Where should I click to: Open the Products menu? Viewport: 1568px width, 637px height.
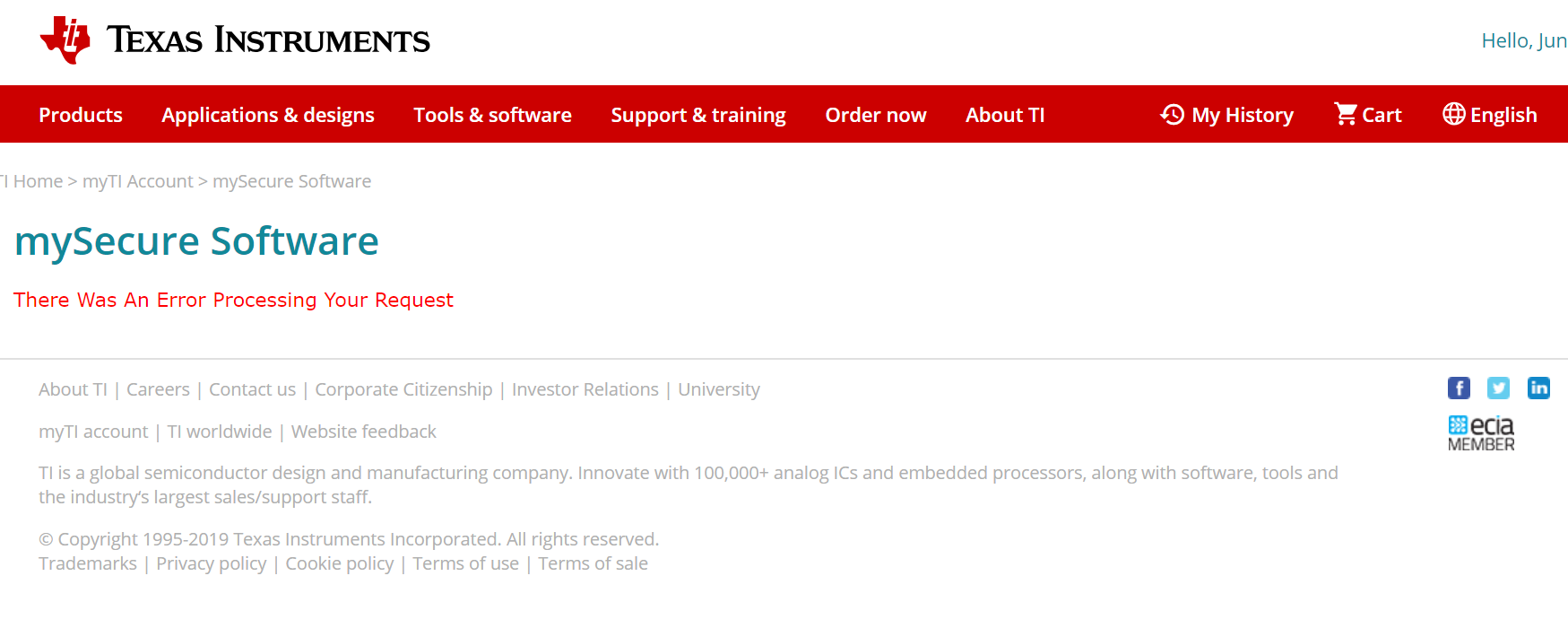[81, 115]
